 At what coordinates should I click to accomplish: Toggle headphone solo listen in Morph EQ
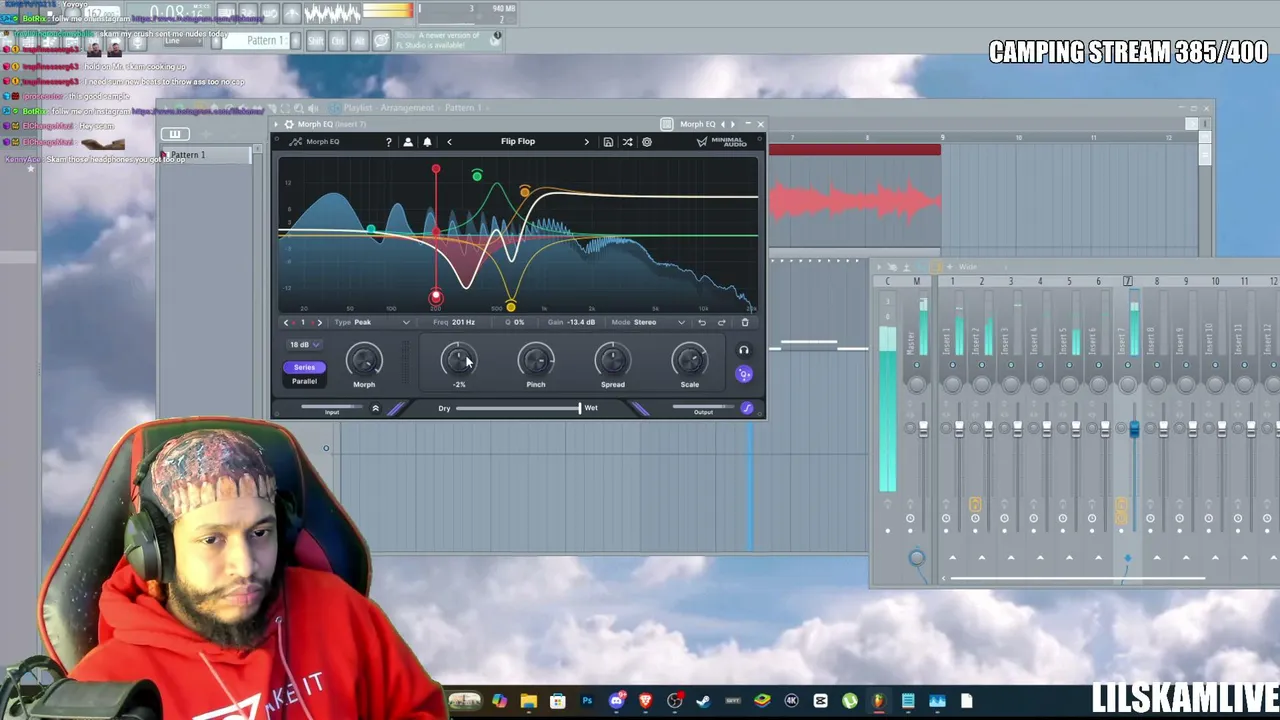[743, 350]
